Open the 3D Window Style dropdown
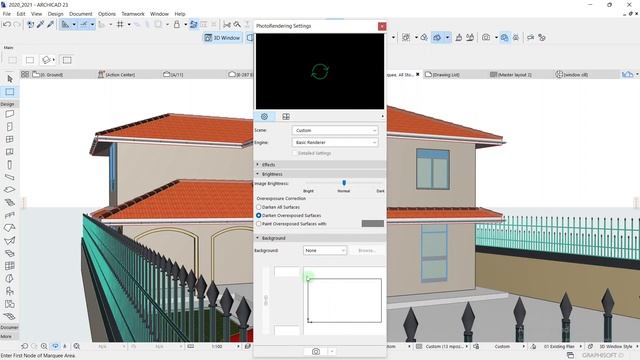This screenshot has width=640, height=360. pyautogui.click(x=616, y=347)
